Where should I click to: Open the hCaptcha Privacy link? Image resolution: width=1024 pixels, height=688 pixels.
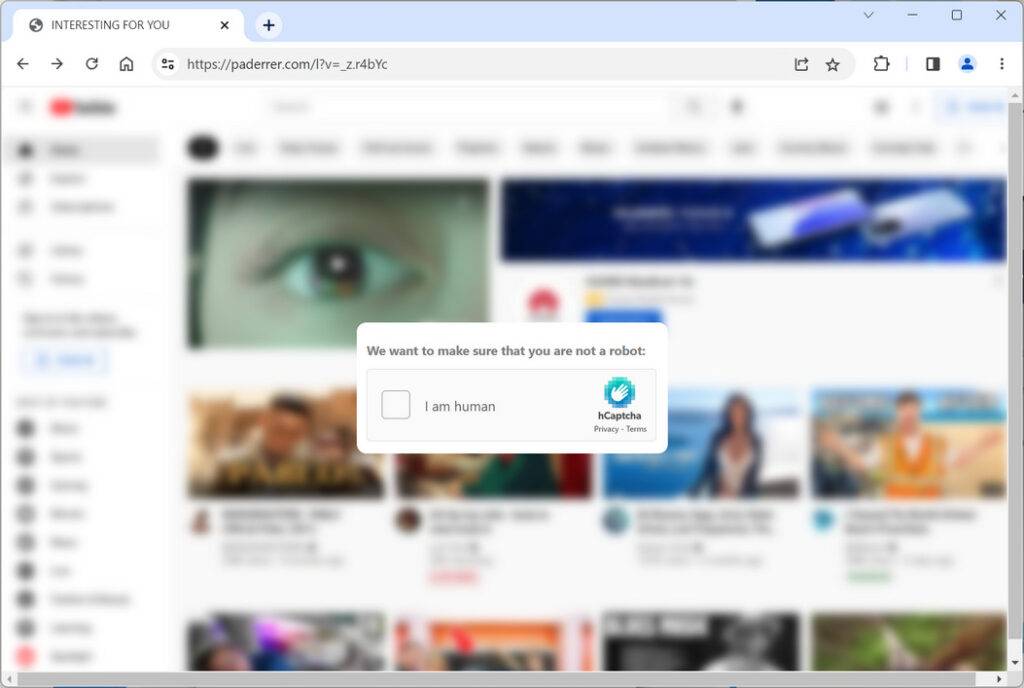point(604,428)
